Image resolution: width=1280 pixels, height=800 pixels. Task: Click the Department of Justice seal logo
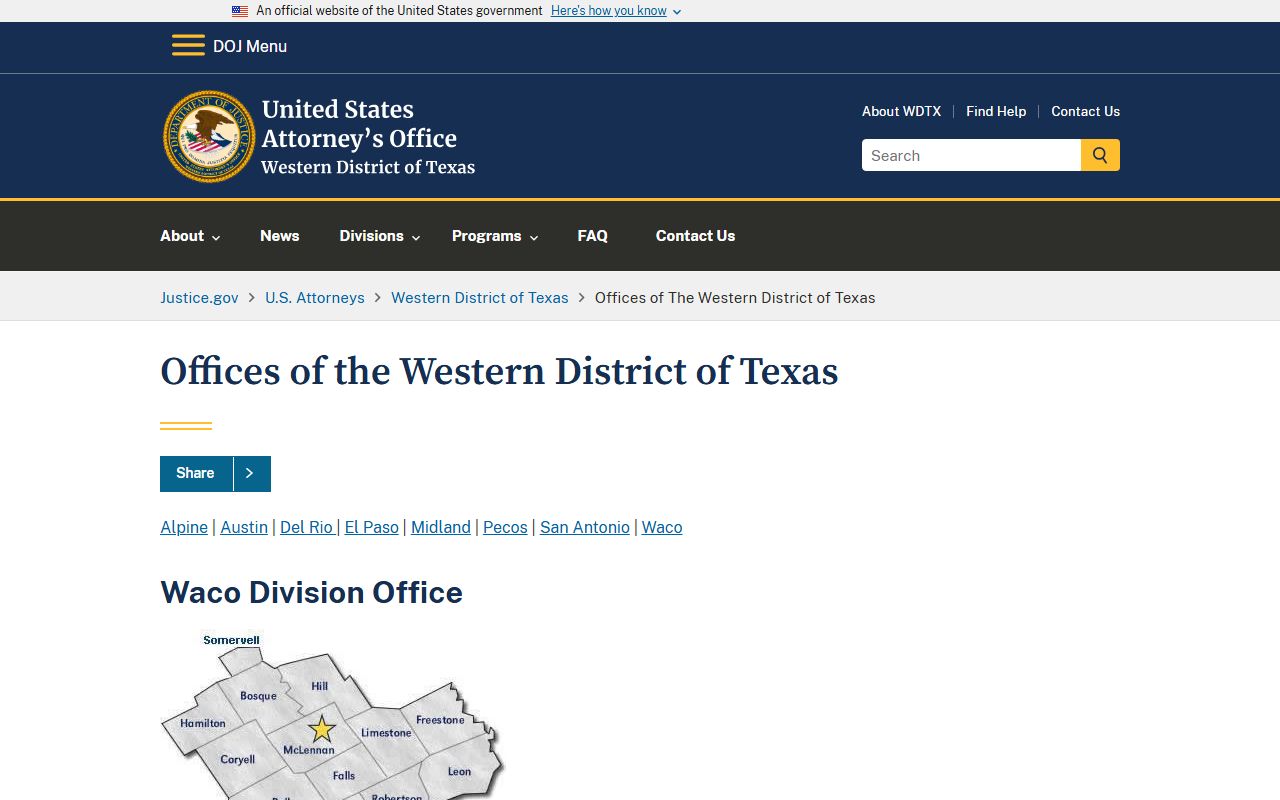pyautogui.click(x=209, y=136)
